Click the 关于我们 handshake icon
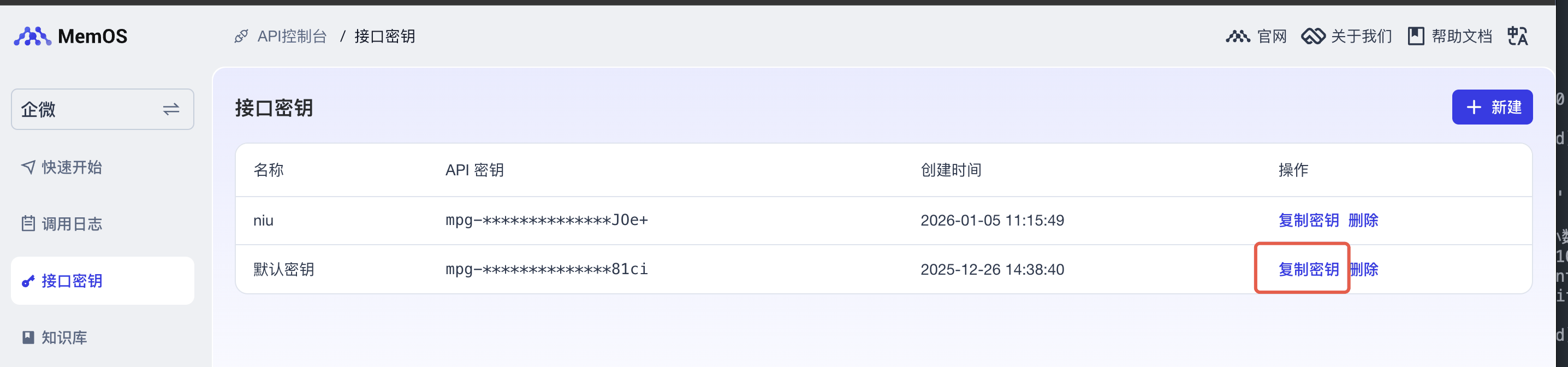This screenshot has width=1568, height=367. [1313, 37]
